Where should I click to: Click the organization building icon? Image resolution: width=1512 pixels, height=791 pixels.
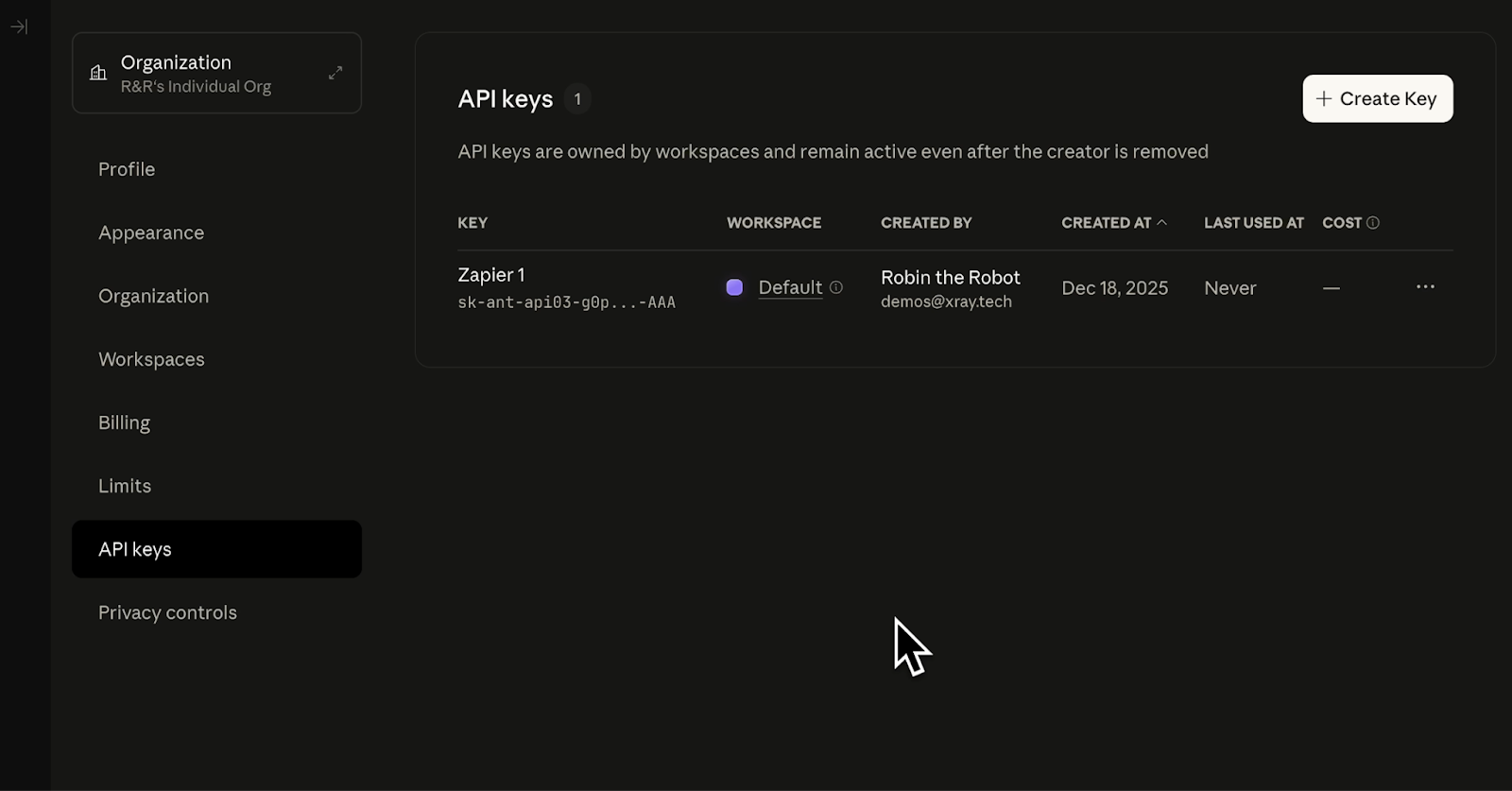point(98,73)
